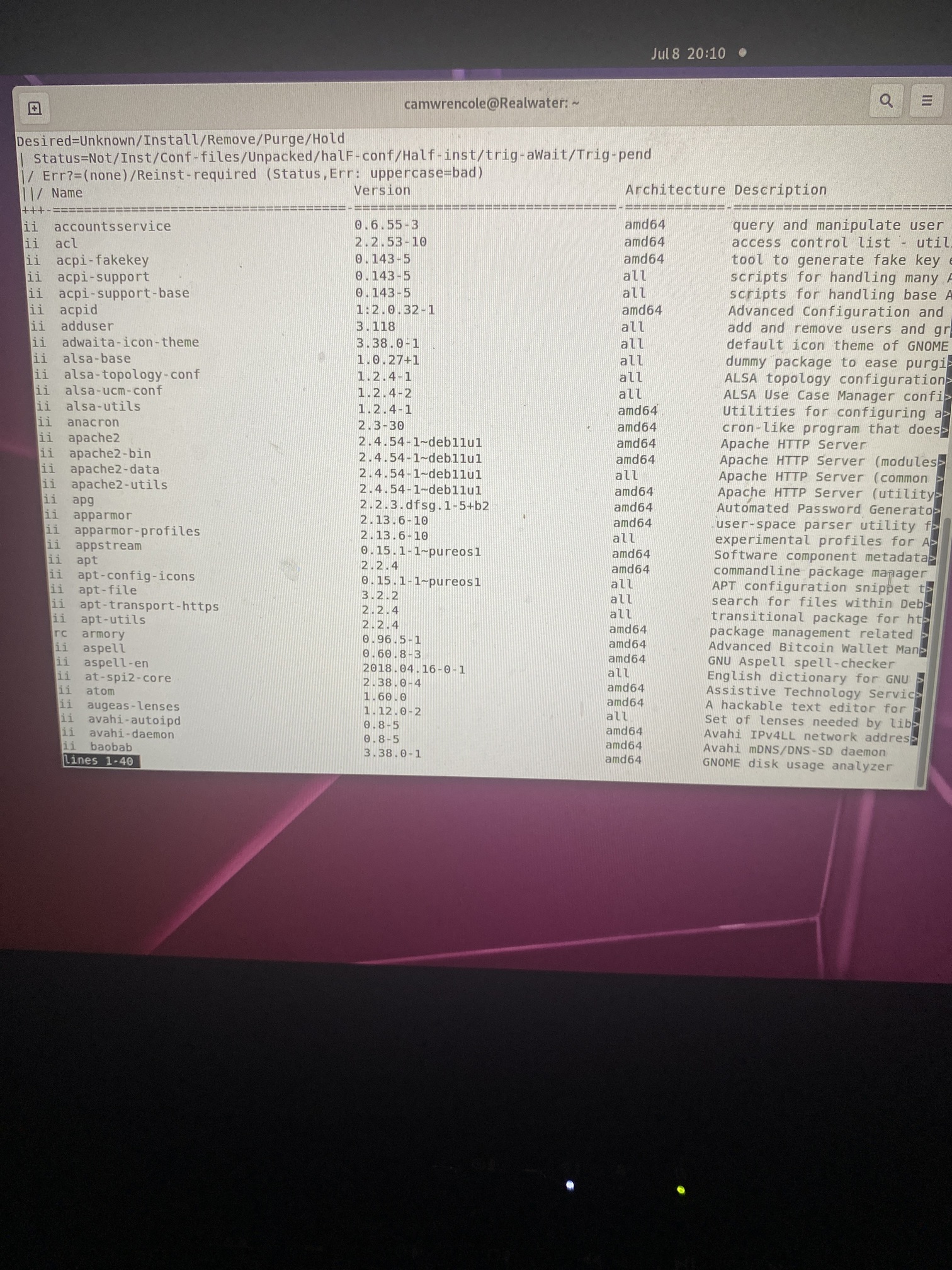
Task: Select 'GNOME disk usage analyzer' description
Action: [x=798, y=765]
